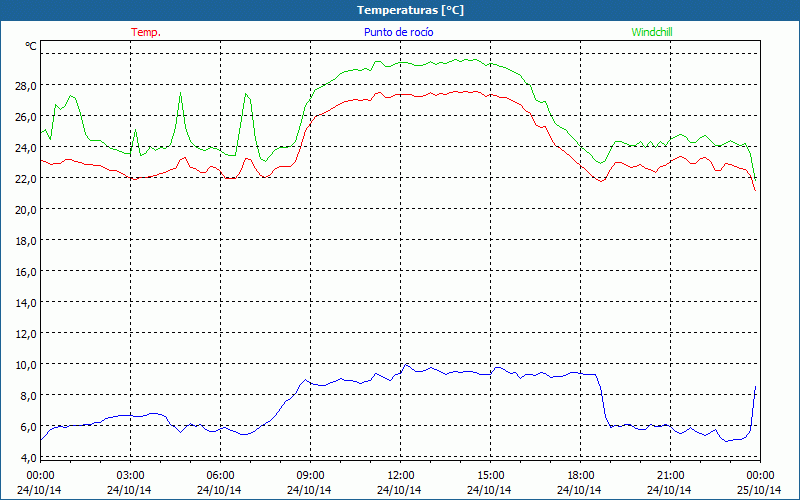
Task: Click the 25/10/14 date label
Action: coord(759,490)
